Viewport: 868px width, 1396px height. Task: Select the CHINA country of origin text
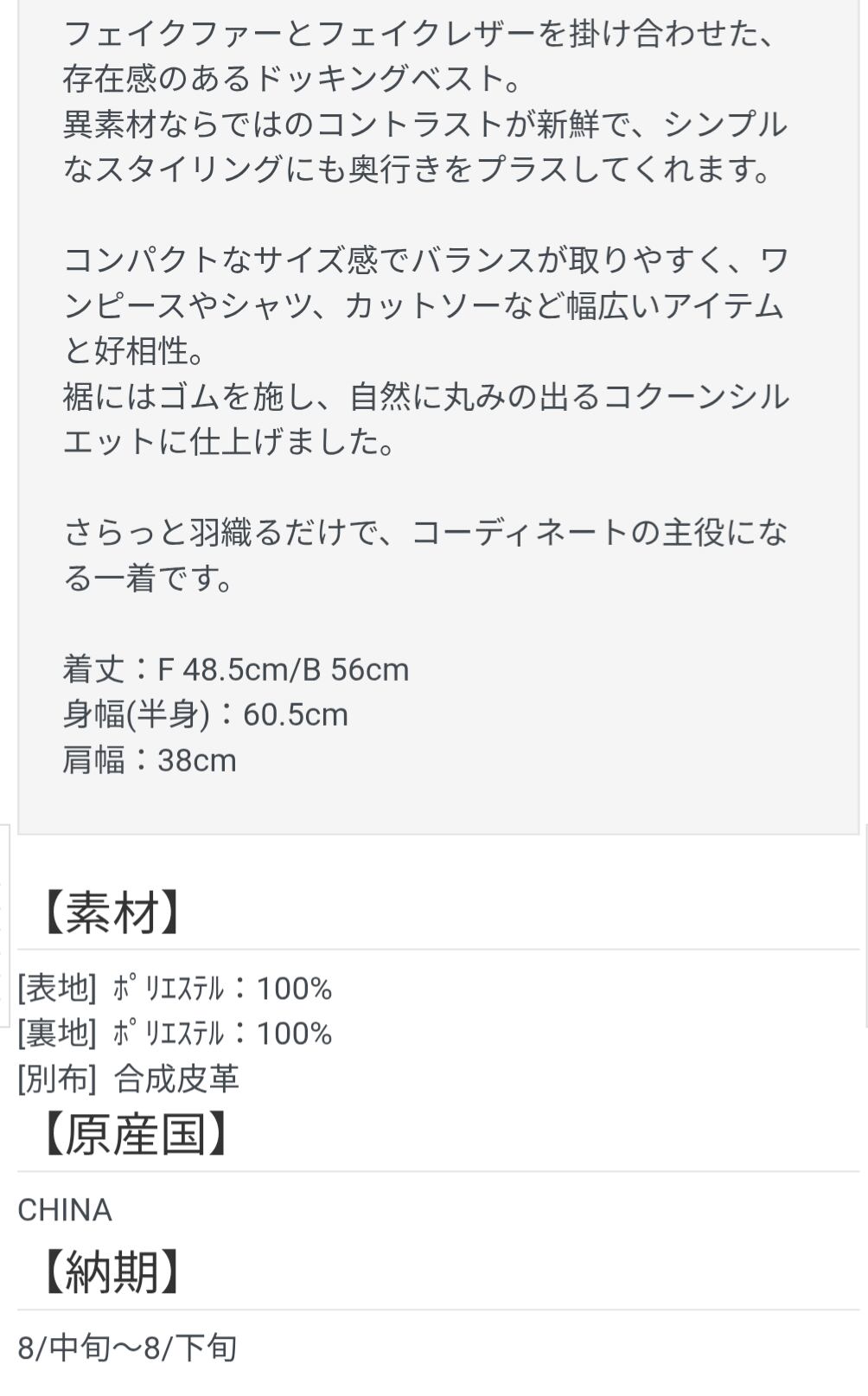click(65, 1210)
